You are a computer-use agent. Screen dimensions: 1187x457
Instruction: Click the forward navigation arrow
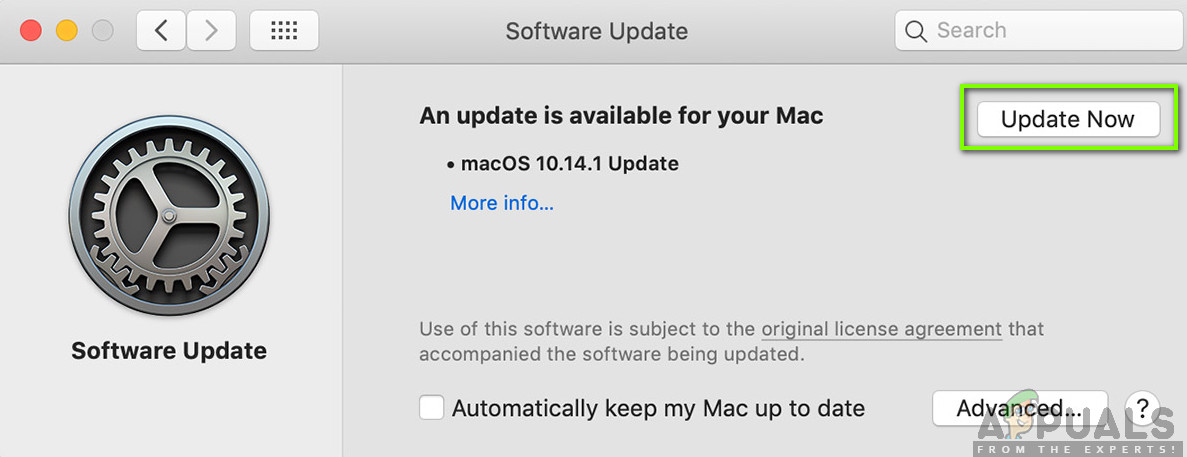(210, 31)
